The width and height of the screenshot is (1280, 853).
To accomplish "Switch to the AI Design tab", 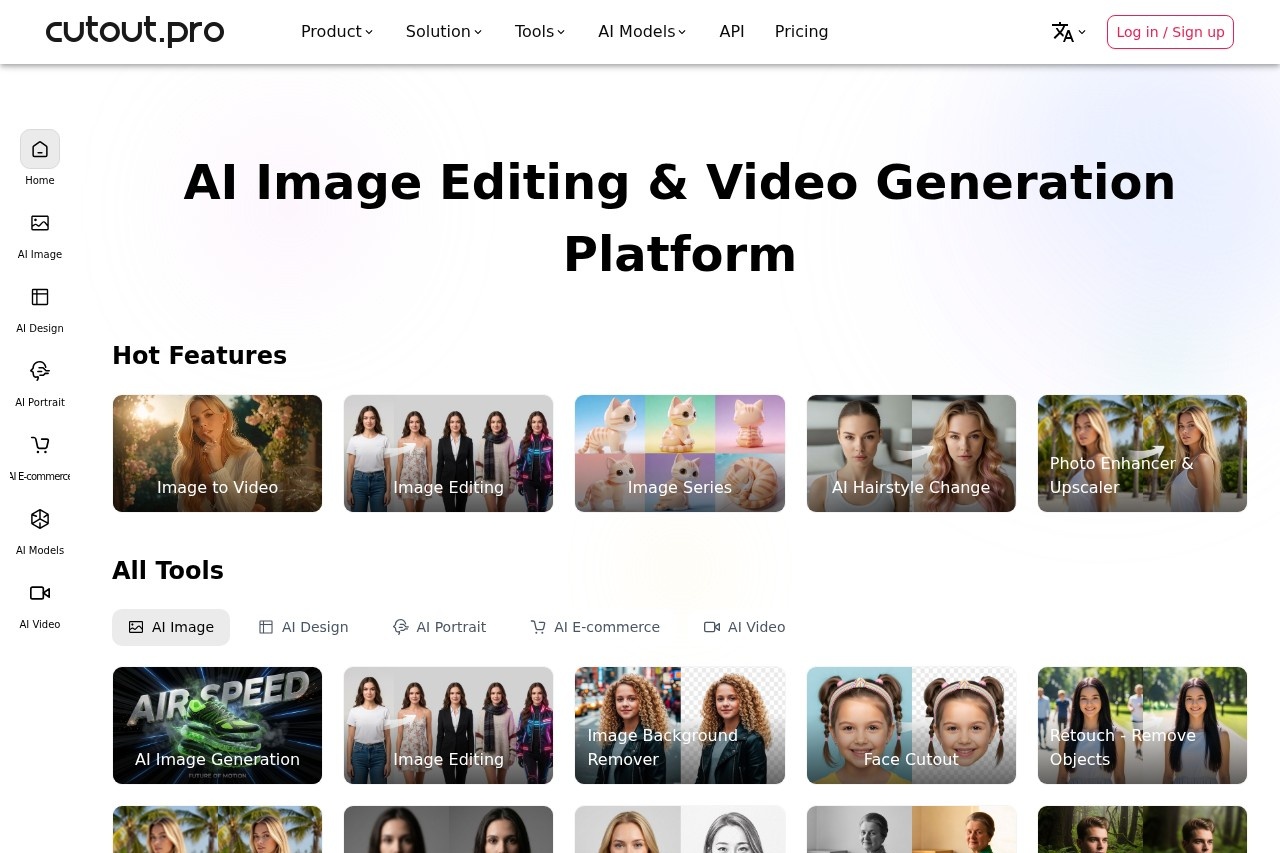I will pyautogui.click(x=304, y=627).
